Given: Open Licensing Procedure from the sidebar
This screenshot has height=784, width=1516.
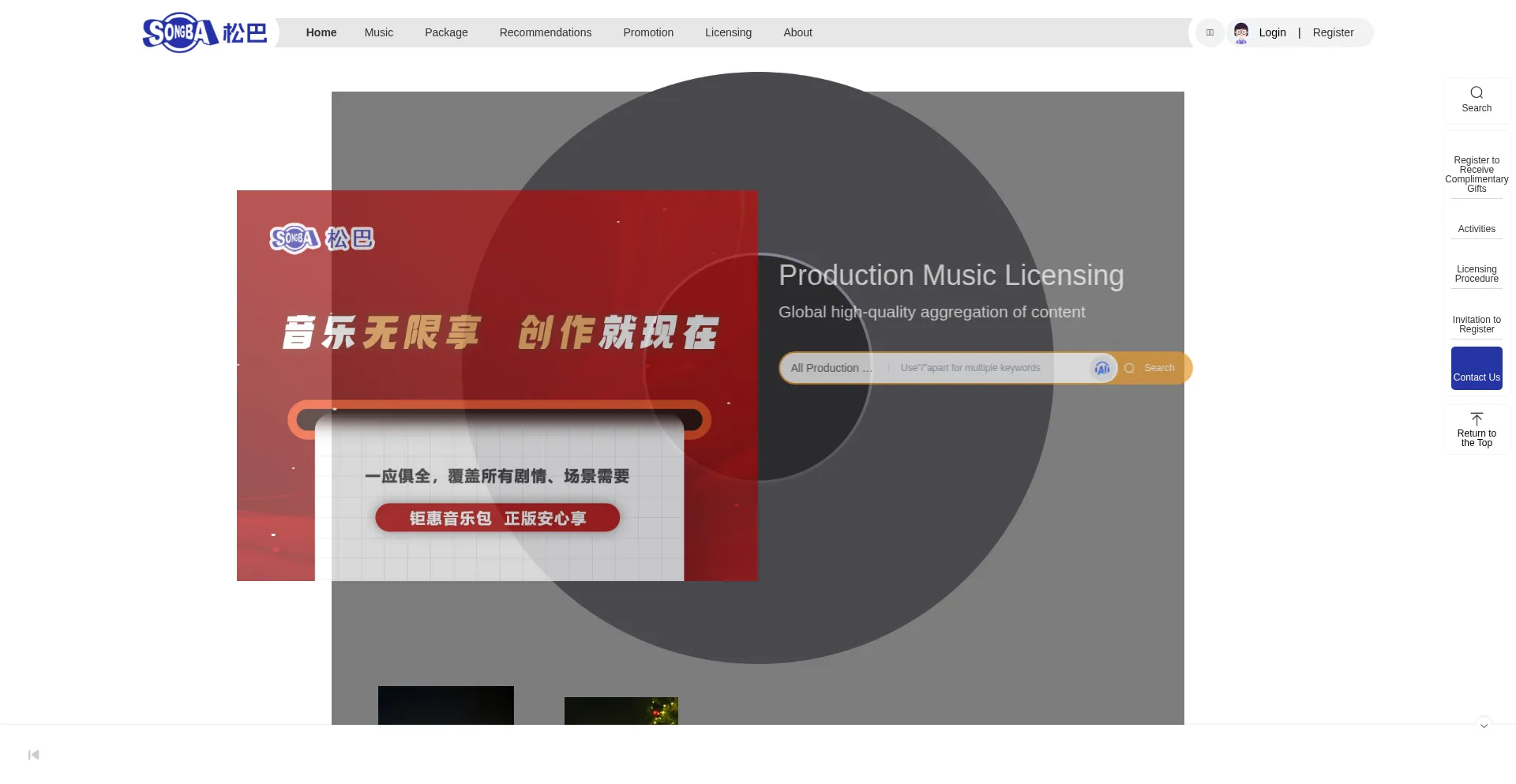Looking at the screenshot, I should 1476,274.
